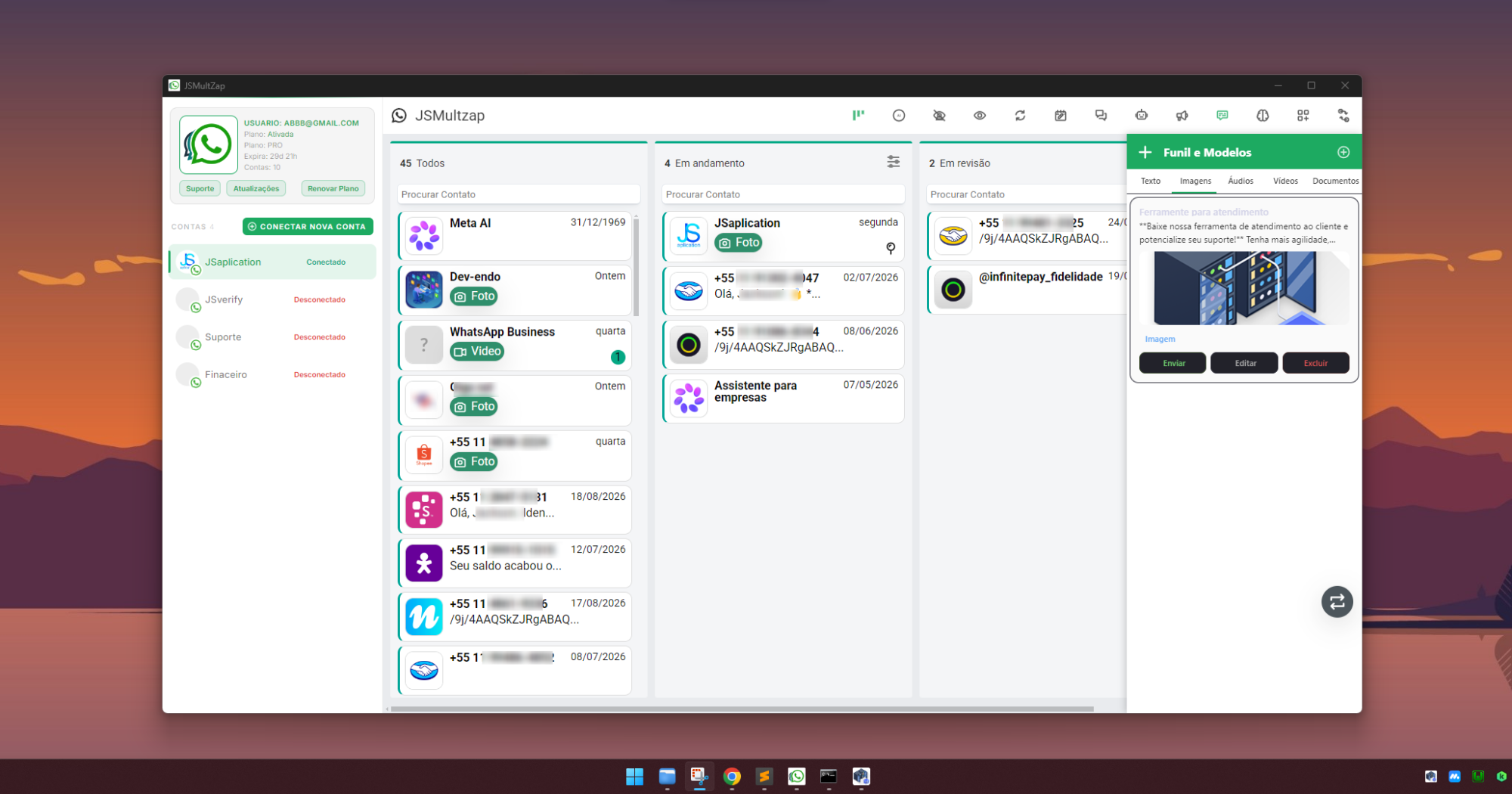Viewport: 1512px width, 794px height.
Task: Open the brain AI icon
Action: 1263,115
